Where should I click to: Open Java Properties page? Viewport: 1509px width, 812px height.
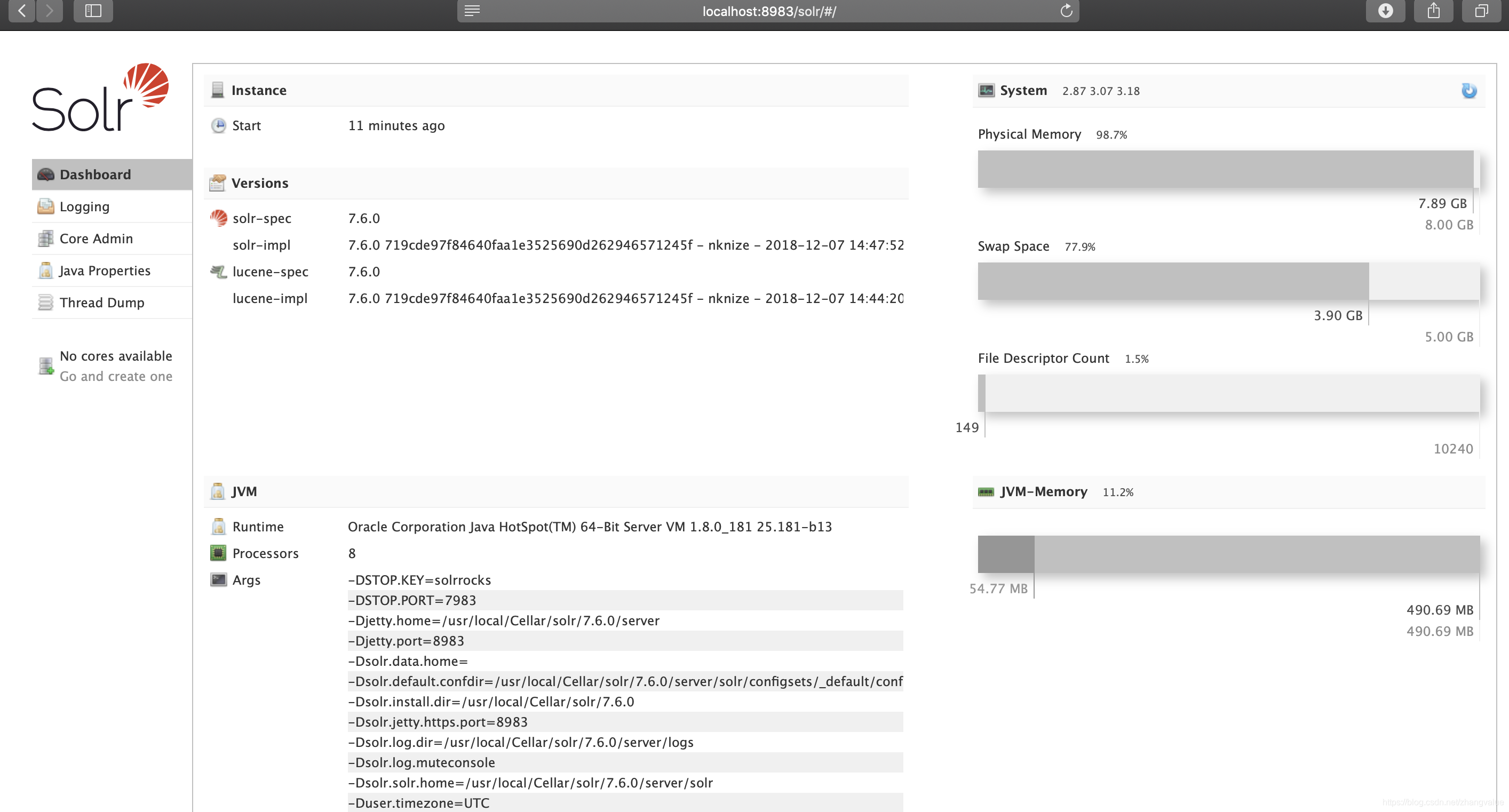click(105, 270)
